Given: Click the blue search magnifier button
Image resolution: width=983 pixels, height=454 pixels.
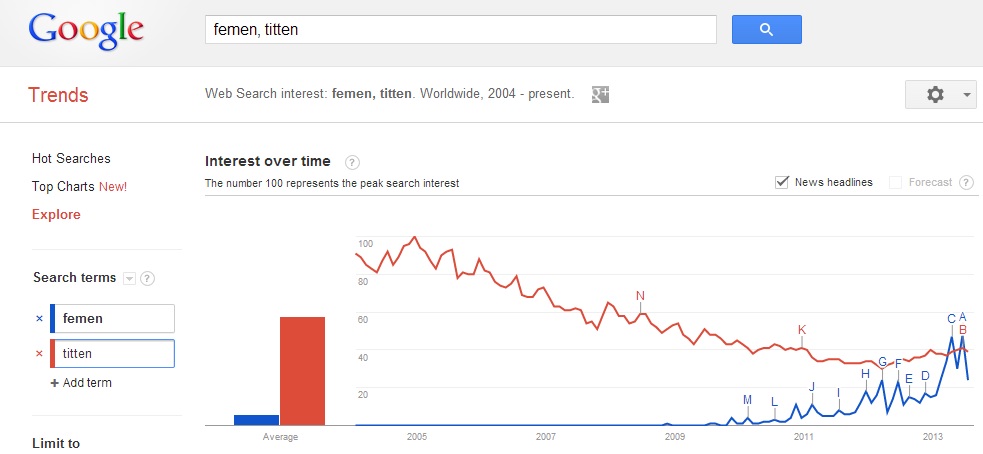Looking at the screenshot, I should (766, 29).
